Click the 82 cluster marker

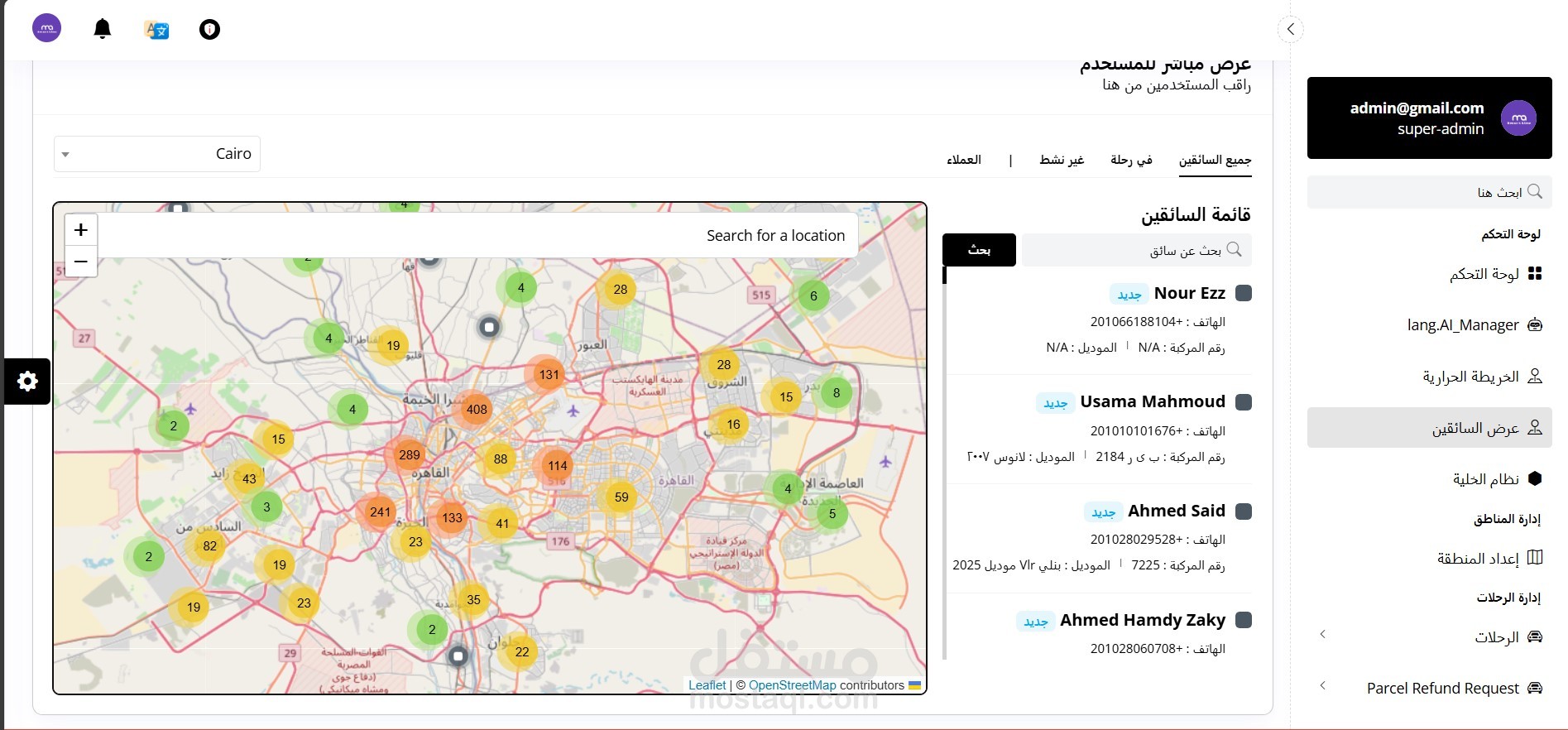(210, 546)
